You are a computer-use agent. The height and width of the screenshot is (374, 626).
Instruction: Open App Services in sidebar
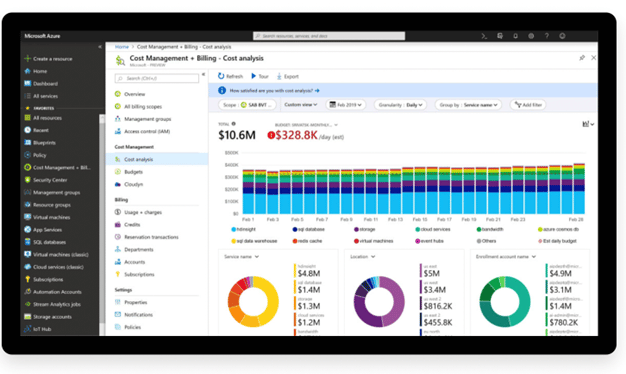coord(43,230)
